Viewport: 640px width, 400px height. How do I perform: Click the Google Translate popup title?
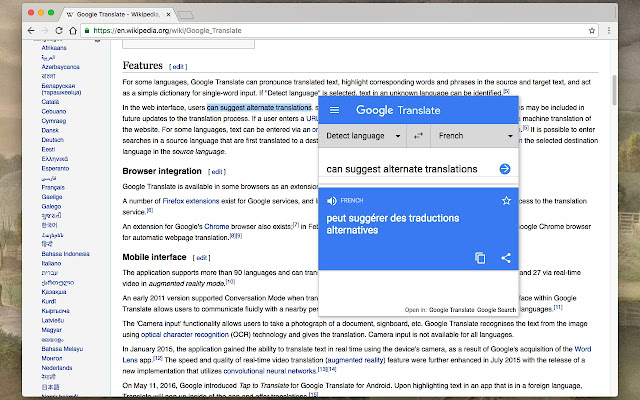click(398, 110)
